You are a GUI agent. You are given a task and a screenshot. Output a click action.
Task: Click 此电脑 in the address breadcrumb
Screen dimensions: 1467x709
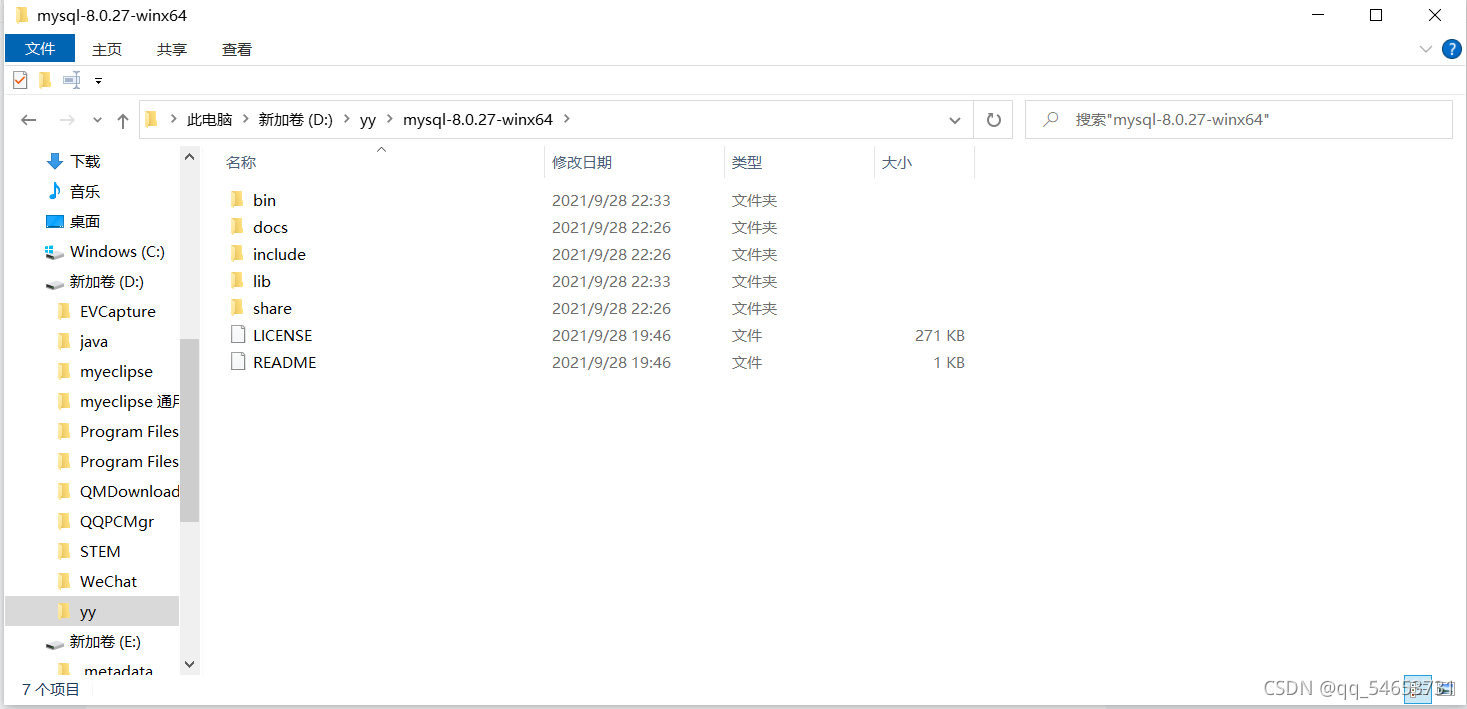pos(209,119)
